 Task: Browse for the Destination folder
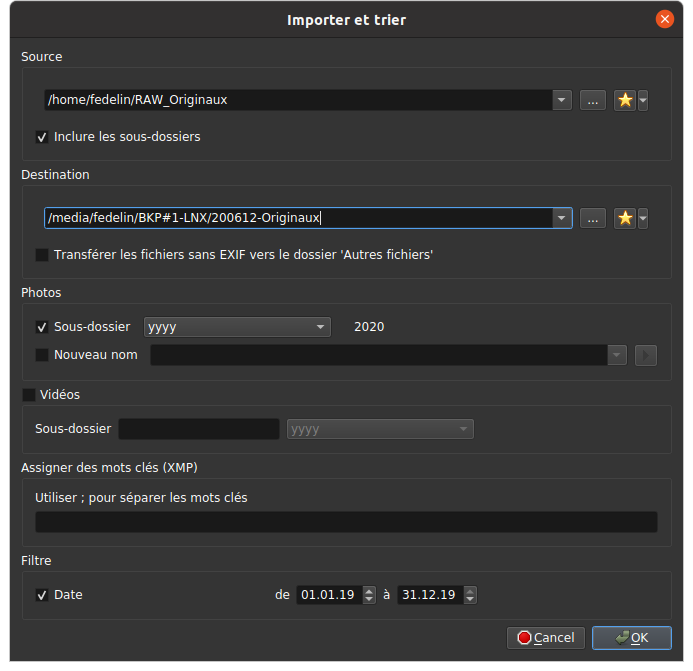click(593, 218)
